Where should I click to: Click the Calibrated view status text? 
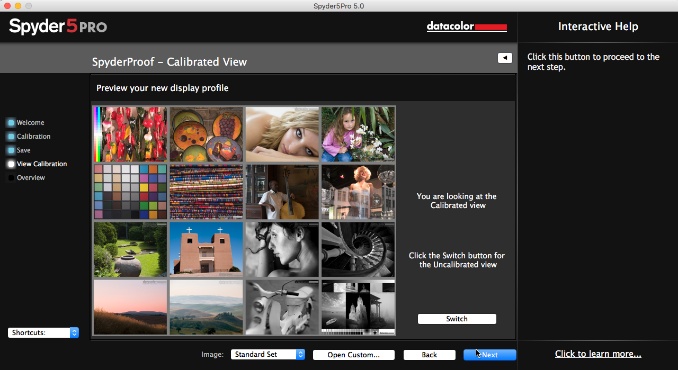click(457, 201)
